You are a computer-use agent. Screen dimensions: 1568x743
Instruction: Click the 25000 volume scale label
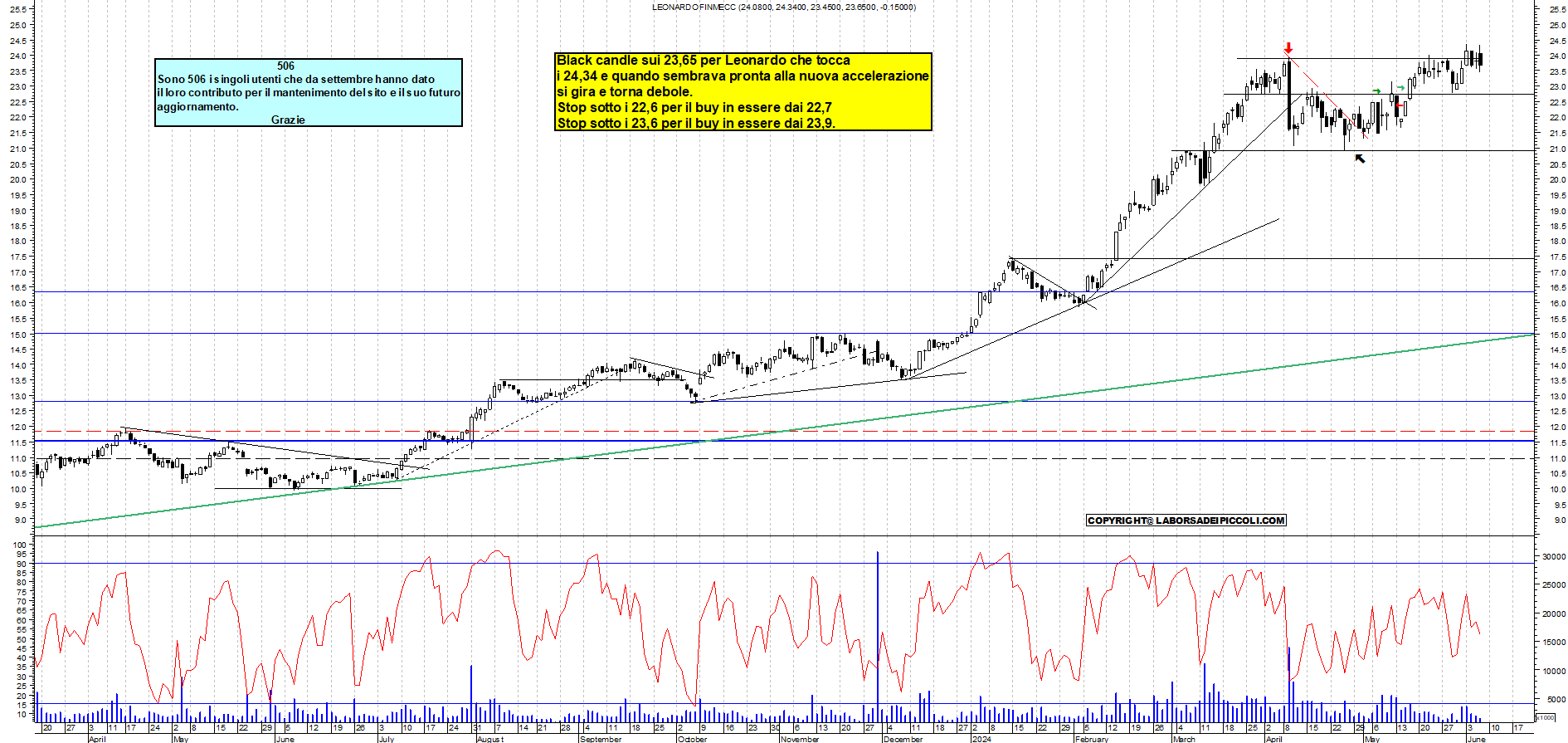1553,585
